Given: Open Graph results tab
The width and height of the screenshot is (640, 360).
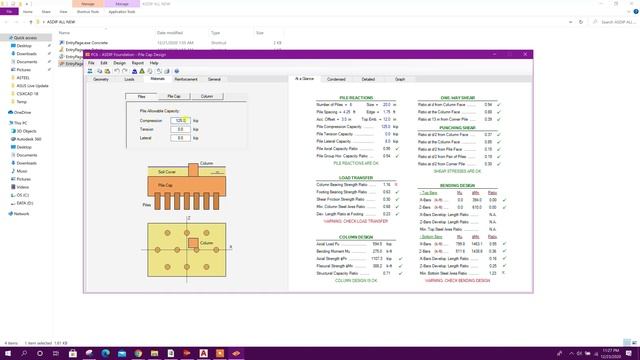Looking at the screenshot, I should coord(400,79).
